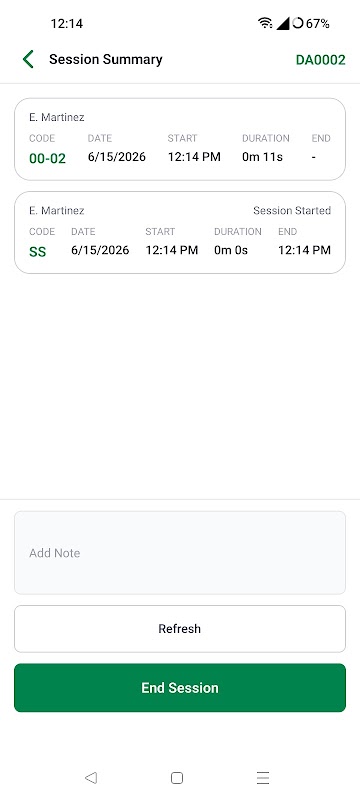Tap Android home square icon
Viewport: 360px width, 800px height.
177,778
